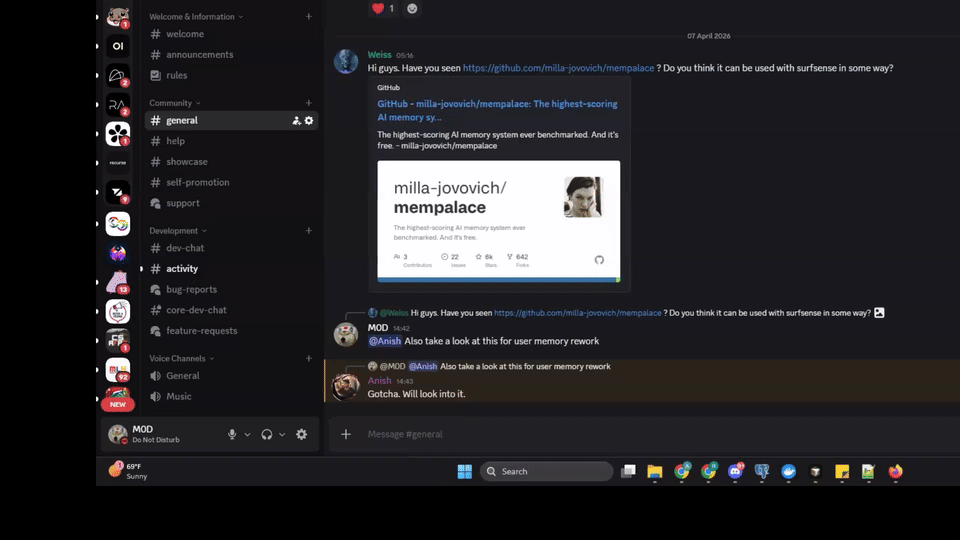This screenshot has width=960, height=540.
Task: Open Task View taskbar icon
Action: [628, 471]
